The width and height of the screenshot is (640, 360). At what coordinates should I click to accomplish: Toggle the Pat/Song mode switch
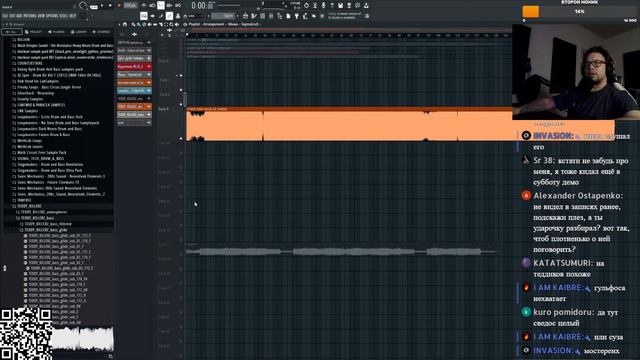pyautogui.click(x=94, y=6)
